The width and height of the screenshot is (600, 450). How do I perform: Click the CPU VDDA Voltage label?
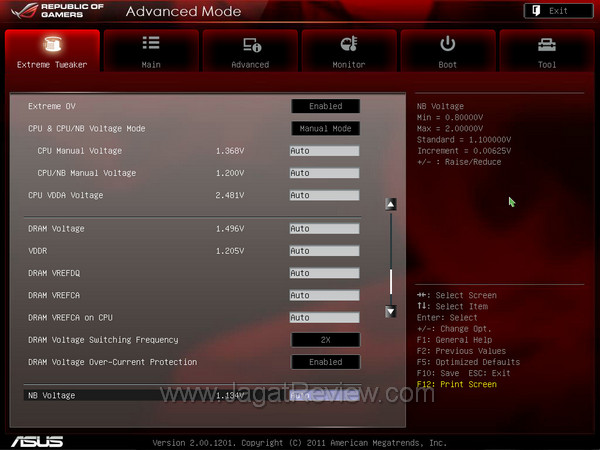click(65, 195)
